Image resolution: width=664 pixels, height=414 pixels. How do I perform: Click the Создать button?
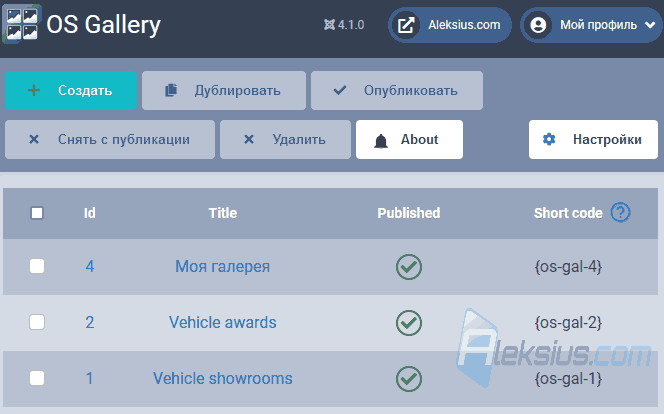pos(71,91)
